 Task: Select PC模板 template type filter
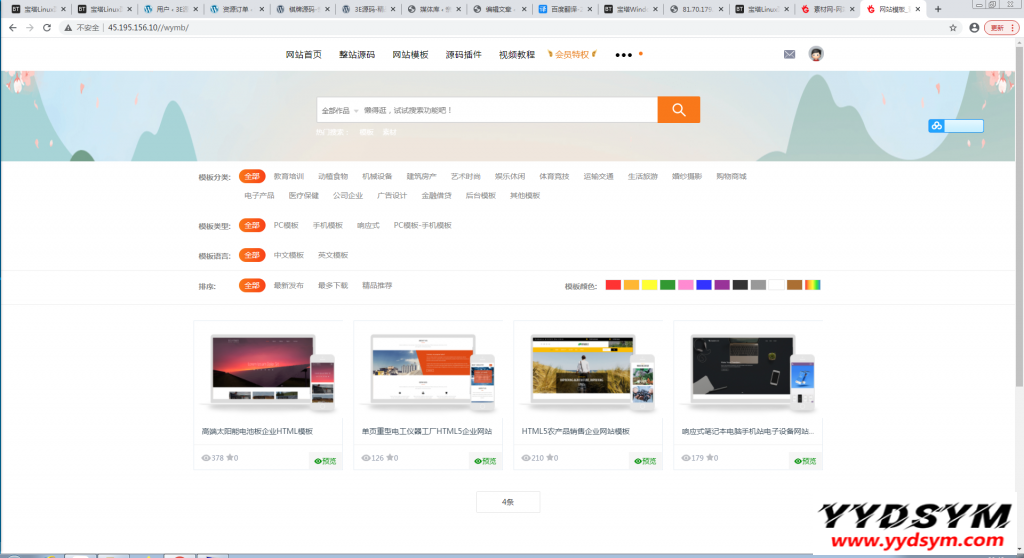click(x=286, y=225)
